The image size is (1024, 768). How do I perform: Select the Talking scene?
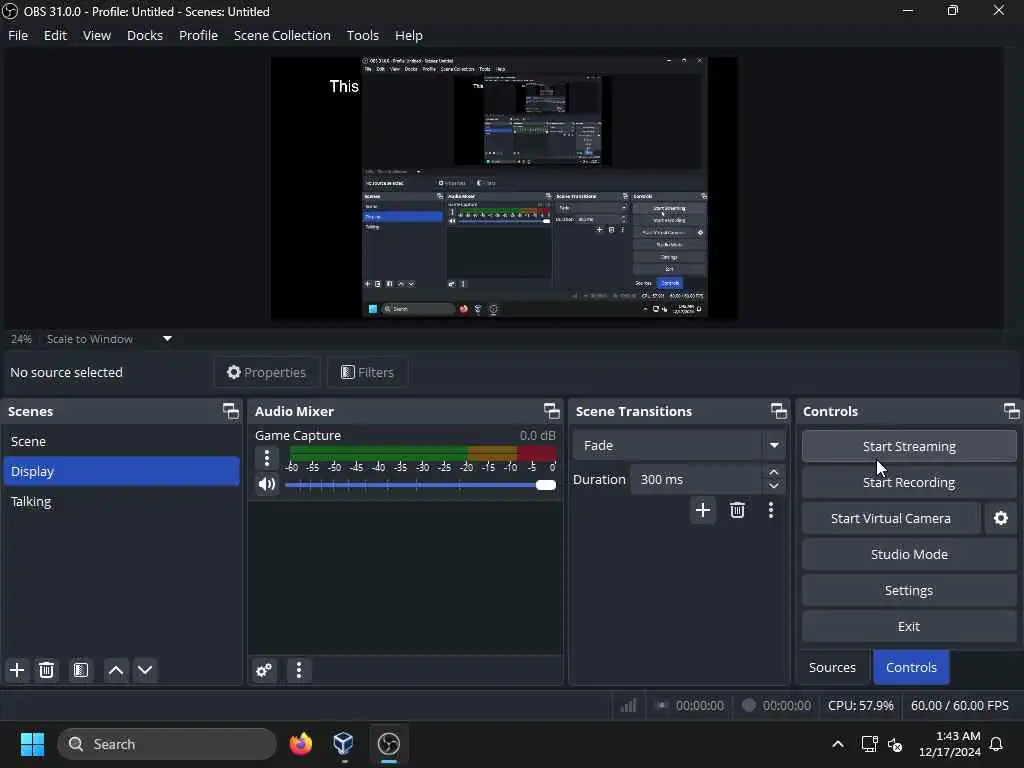121,502
